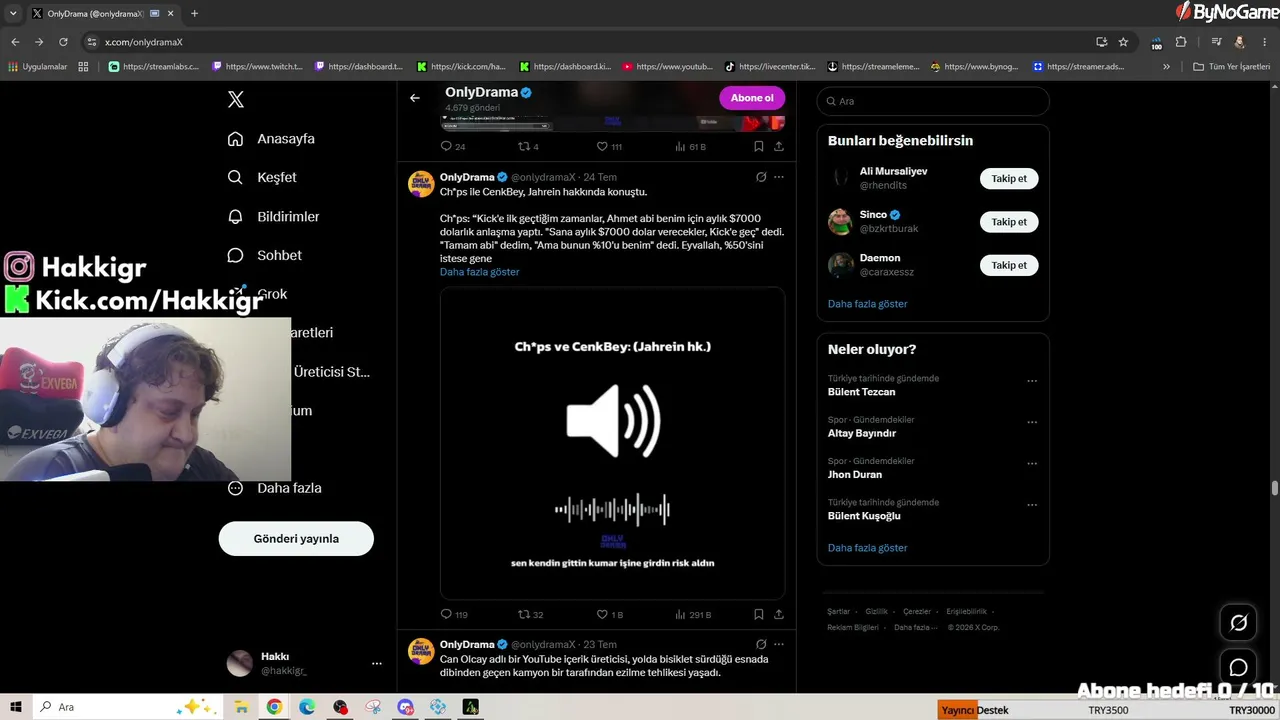Click the Şartlar footer link
Image resolution: width=1280 pixels, height=720 pixels.
point(838,611)
